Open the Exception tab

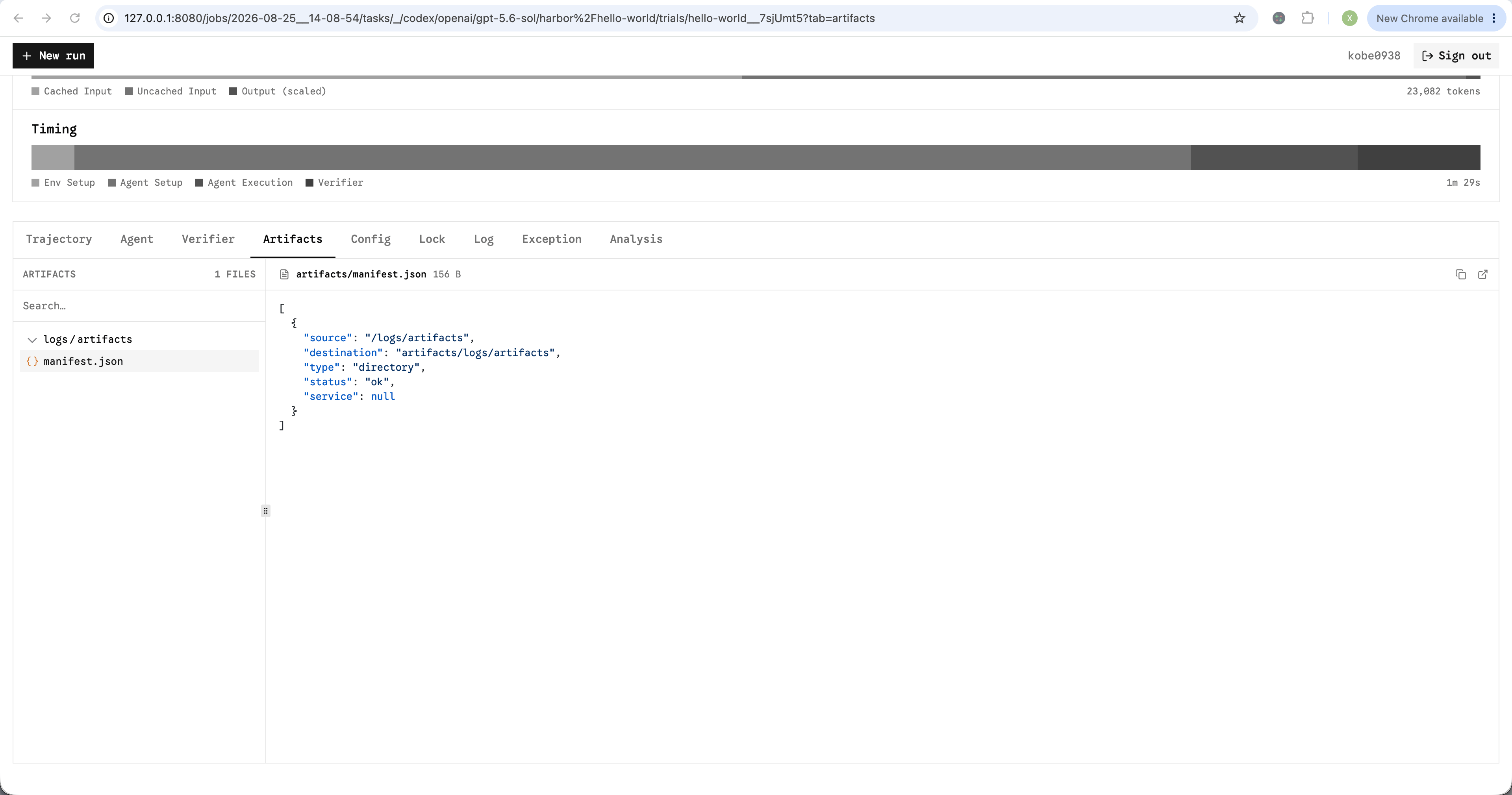(x=551, y=239)
